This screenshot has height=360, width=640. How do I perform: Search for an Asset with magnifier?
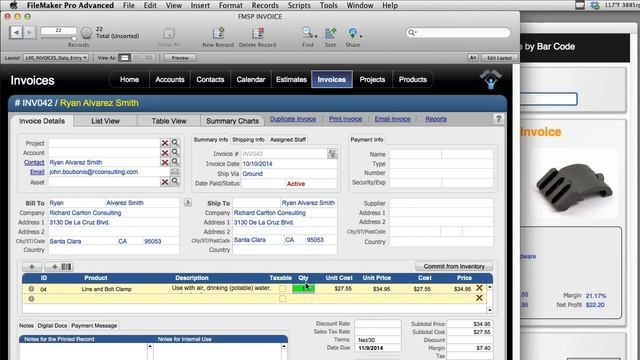(x=175, y=181)
